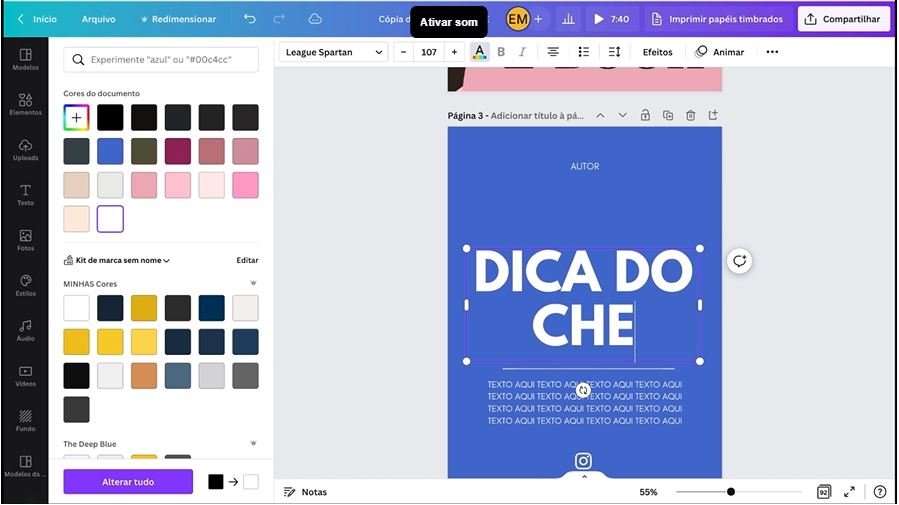Adjust the zoom slider handle
This screenshot has width=899, height=505.
tap(730, 492)
